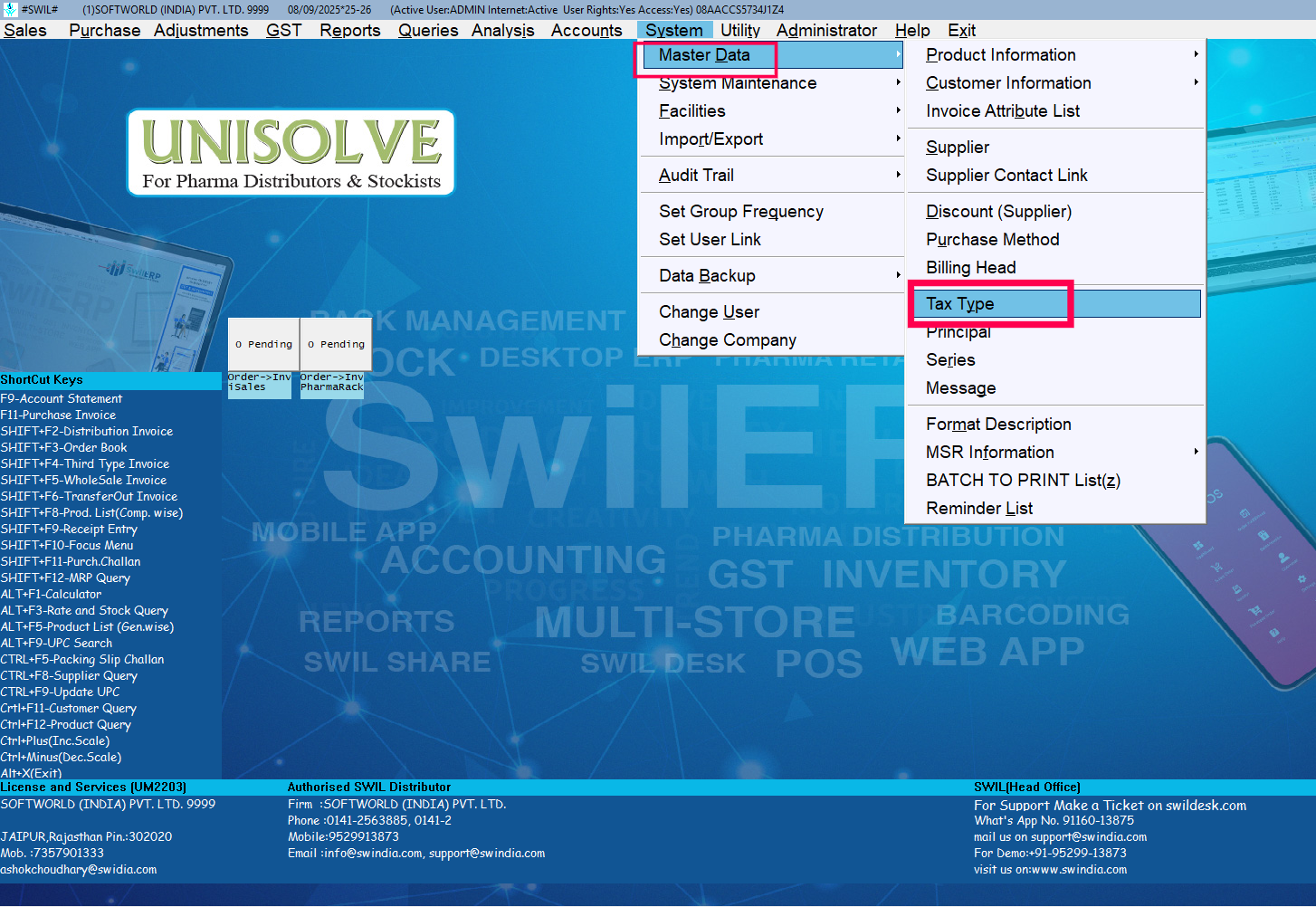
Task: Open the GST menu
Action: coord(283,30)
